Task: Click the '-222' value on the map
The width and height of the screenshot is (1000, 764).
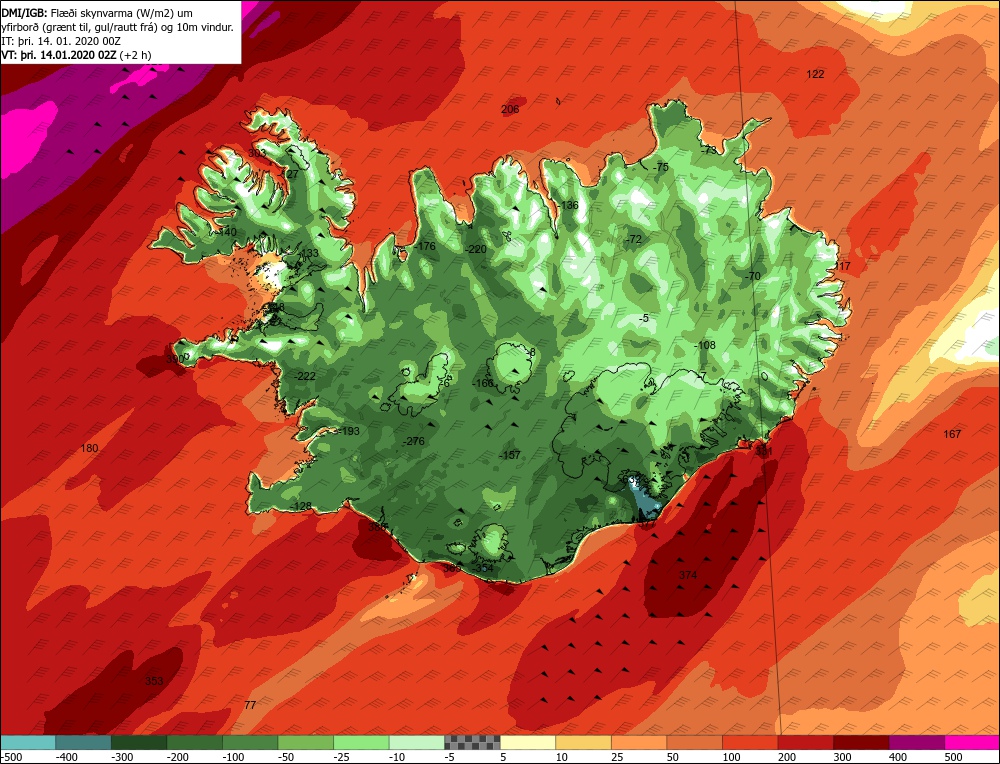Action: pos(305,376)
